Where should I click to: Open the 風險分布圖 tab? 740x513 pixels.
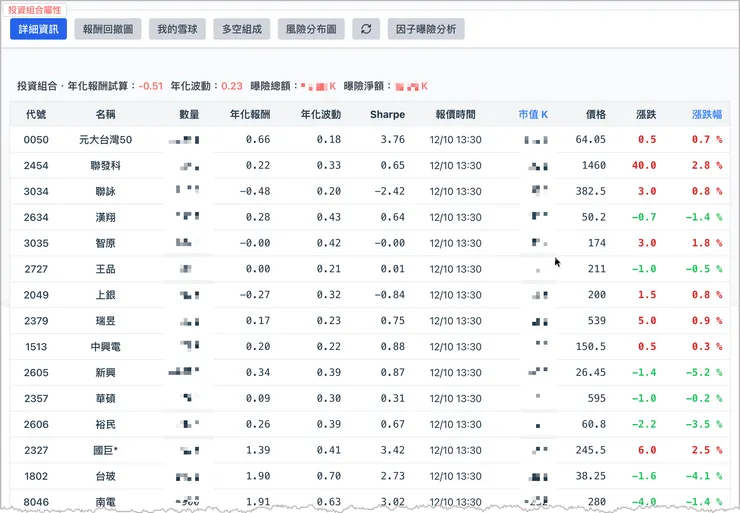(311, 29)
